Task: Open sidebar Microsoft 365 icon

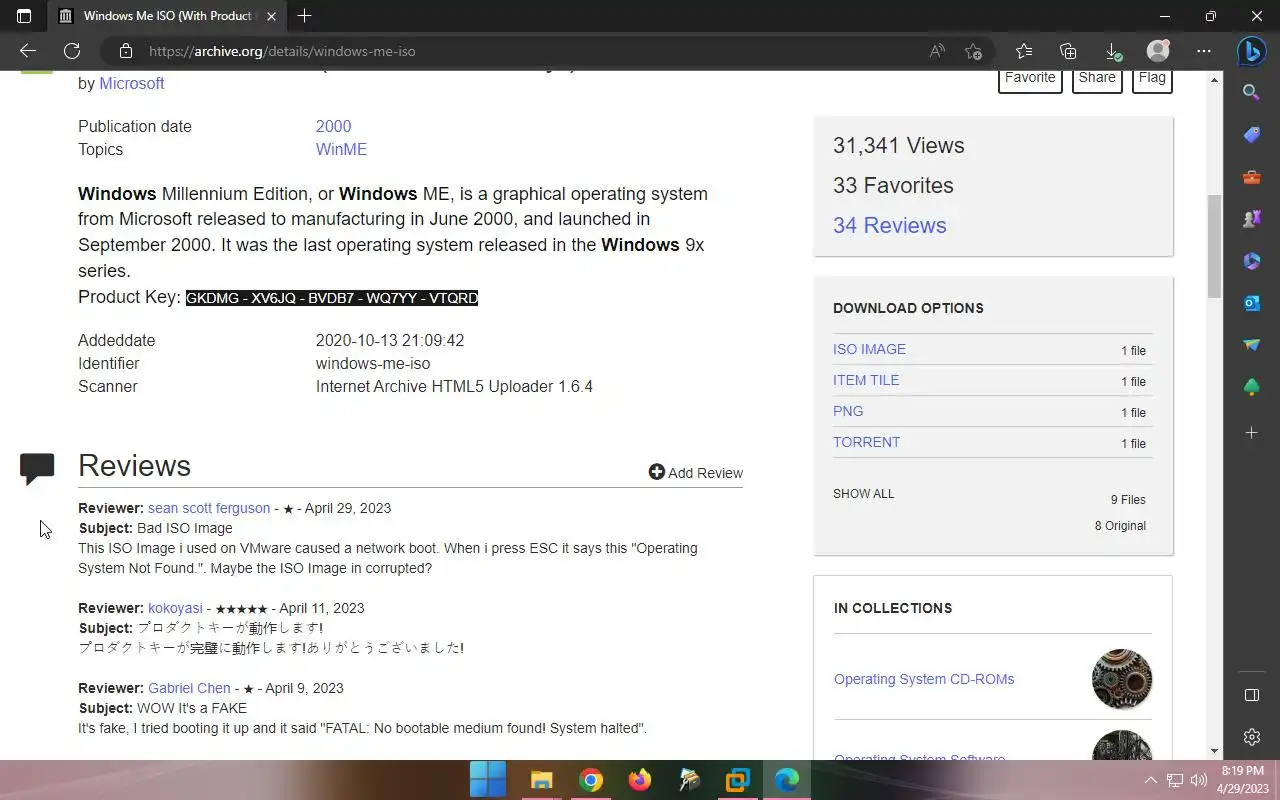Action: click(1251, 261)
